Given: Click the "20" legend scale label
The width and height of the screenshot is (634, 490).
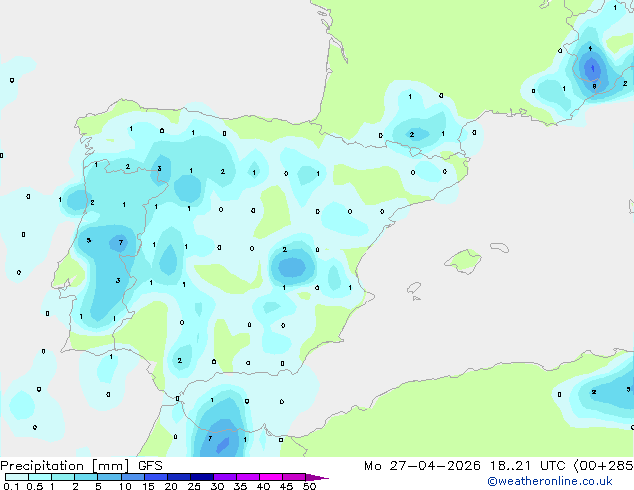Looking at the screenshot, I should [x=171, y=486].
